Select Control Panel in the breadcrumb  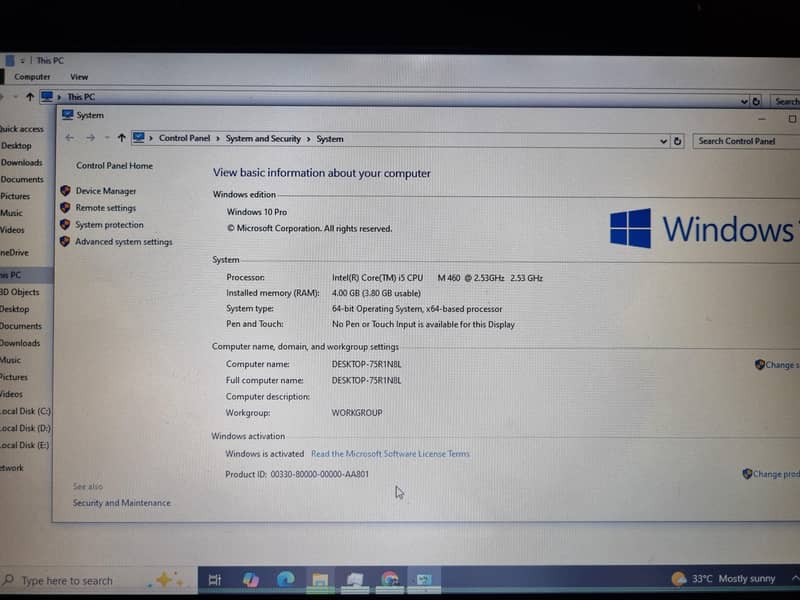point(184,138)
